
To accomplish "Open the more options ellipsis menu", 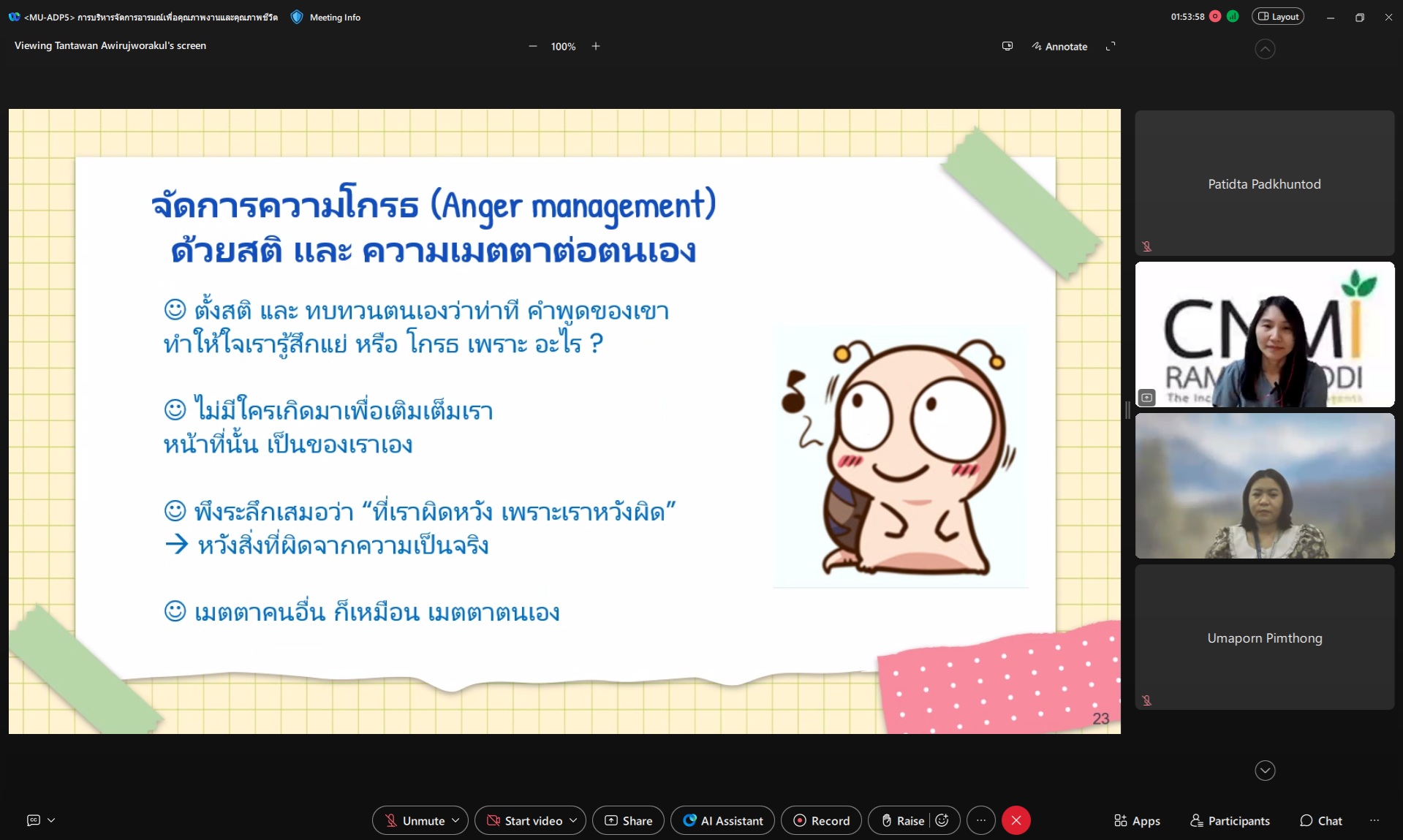I will tap(980, 820).
